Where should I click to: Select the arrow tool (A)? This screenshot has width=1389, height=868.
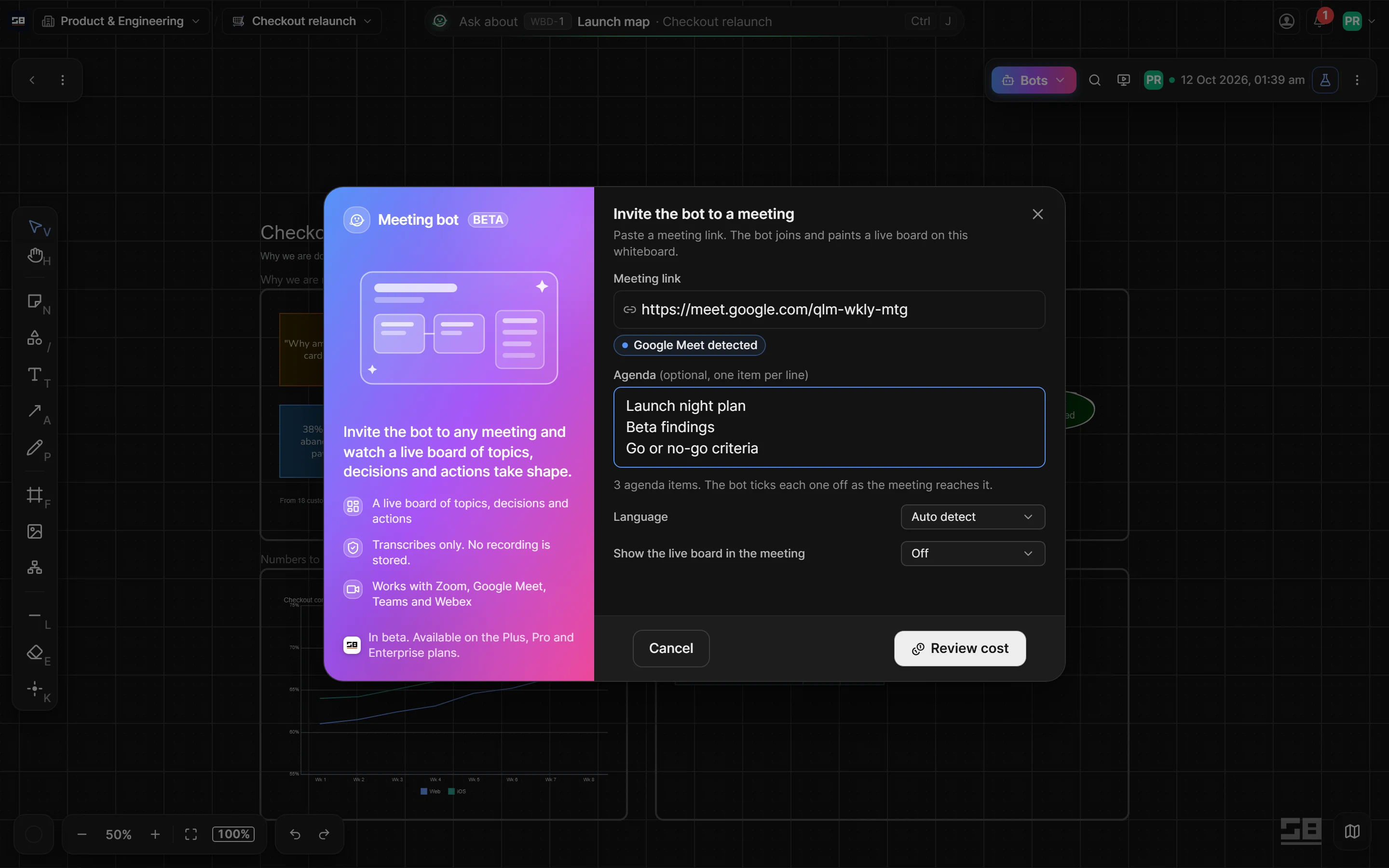[x=35, y=411]
